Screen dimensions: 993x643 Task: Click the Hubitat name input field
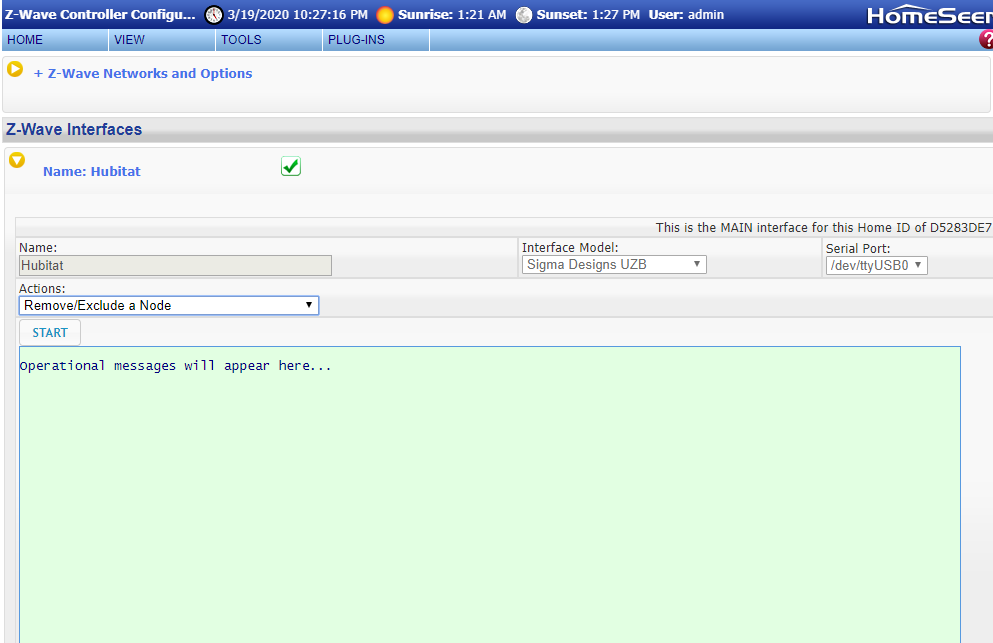point(175,265)
